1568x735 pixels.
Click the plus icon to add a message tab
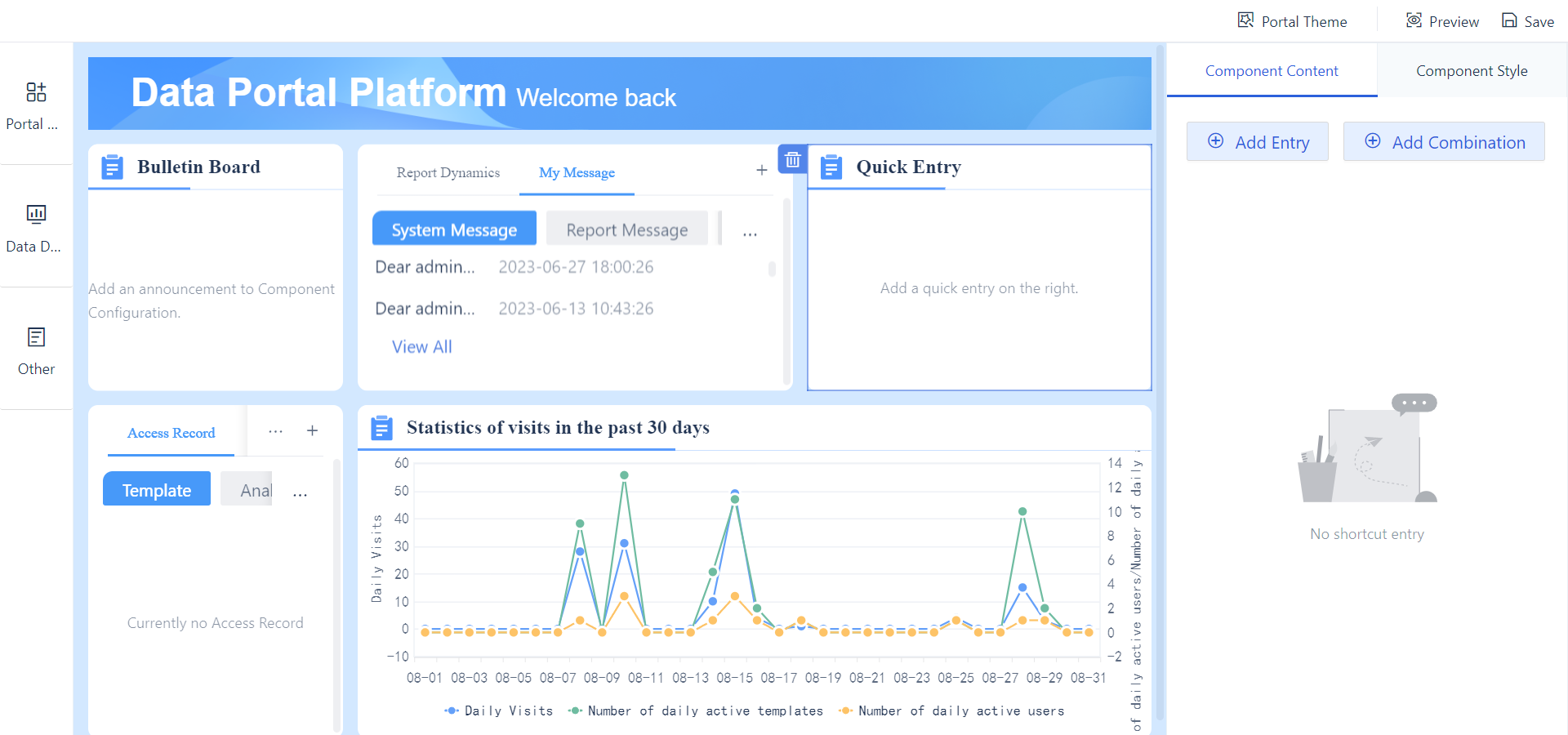(761, 170)
